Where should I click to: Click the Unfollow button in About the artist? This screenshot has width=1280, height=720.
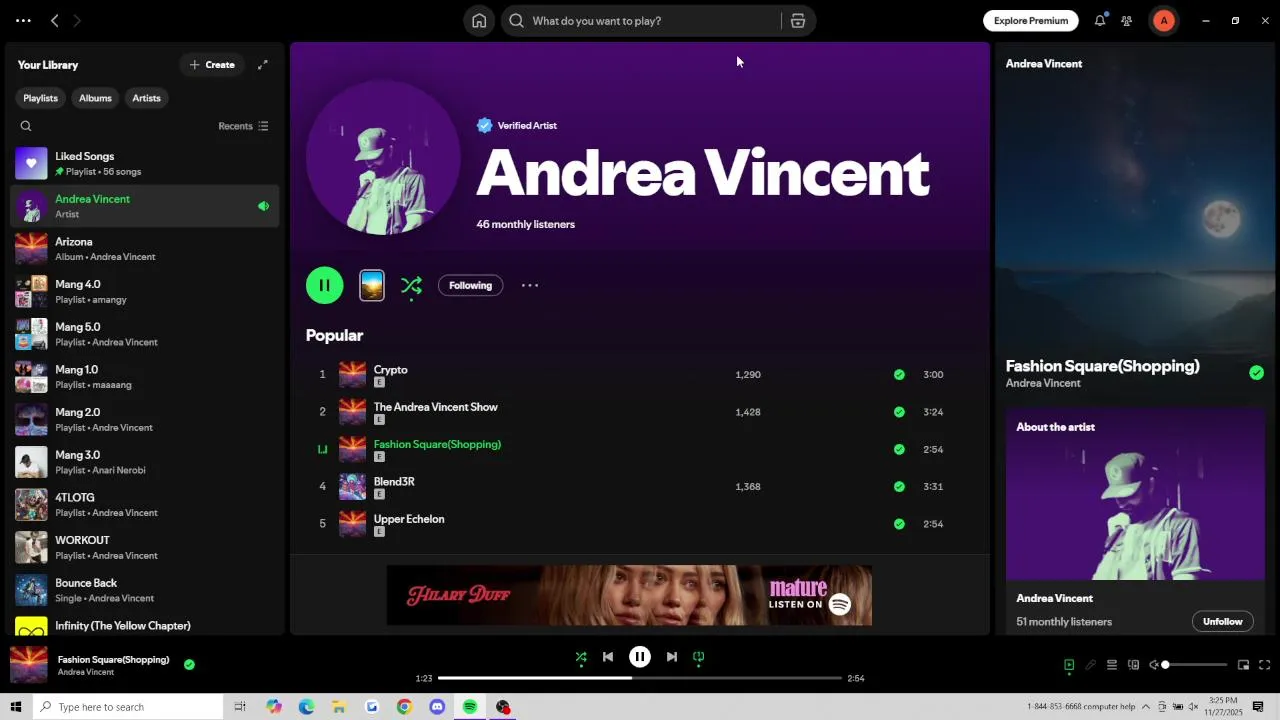click(x=1222, y=621)
